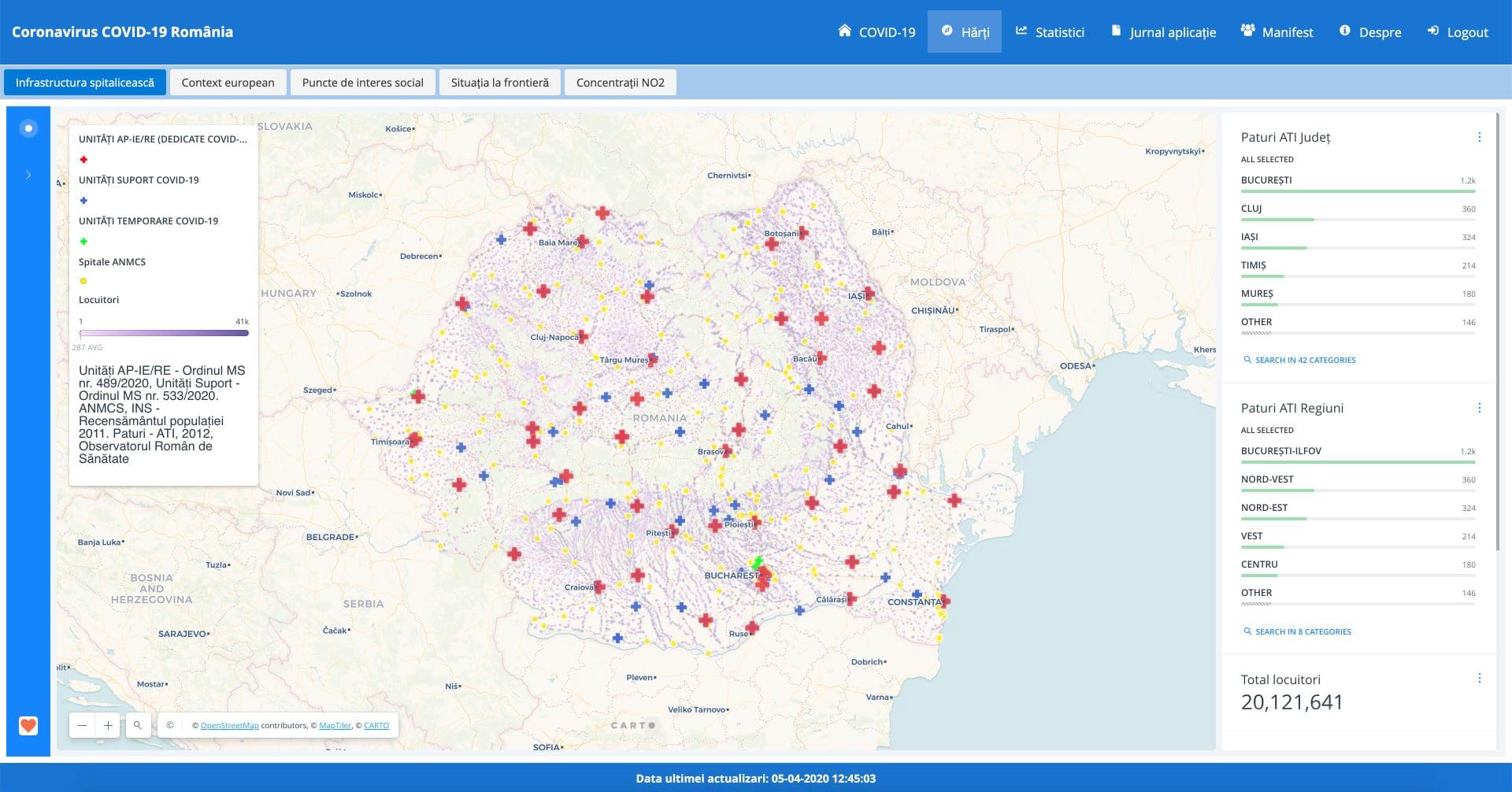Filter by BUCUREȘTI county category
The width and height of the screenshot is (1512, 792).
1358,183
